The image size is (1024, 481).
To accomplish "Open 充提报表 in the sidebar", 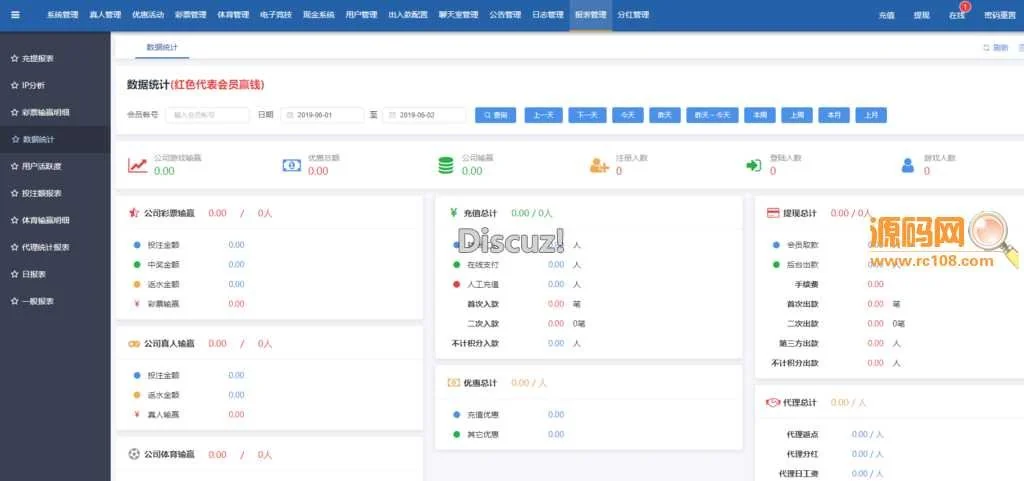I will click(x=40, y=59).
